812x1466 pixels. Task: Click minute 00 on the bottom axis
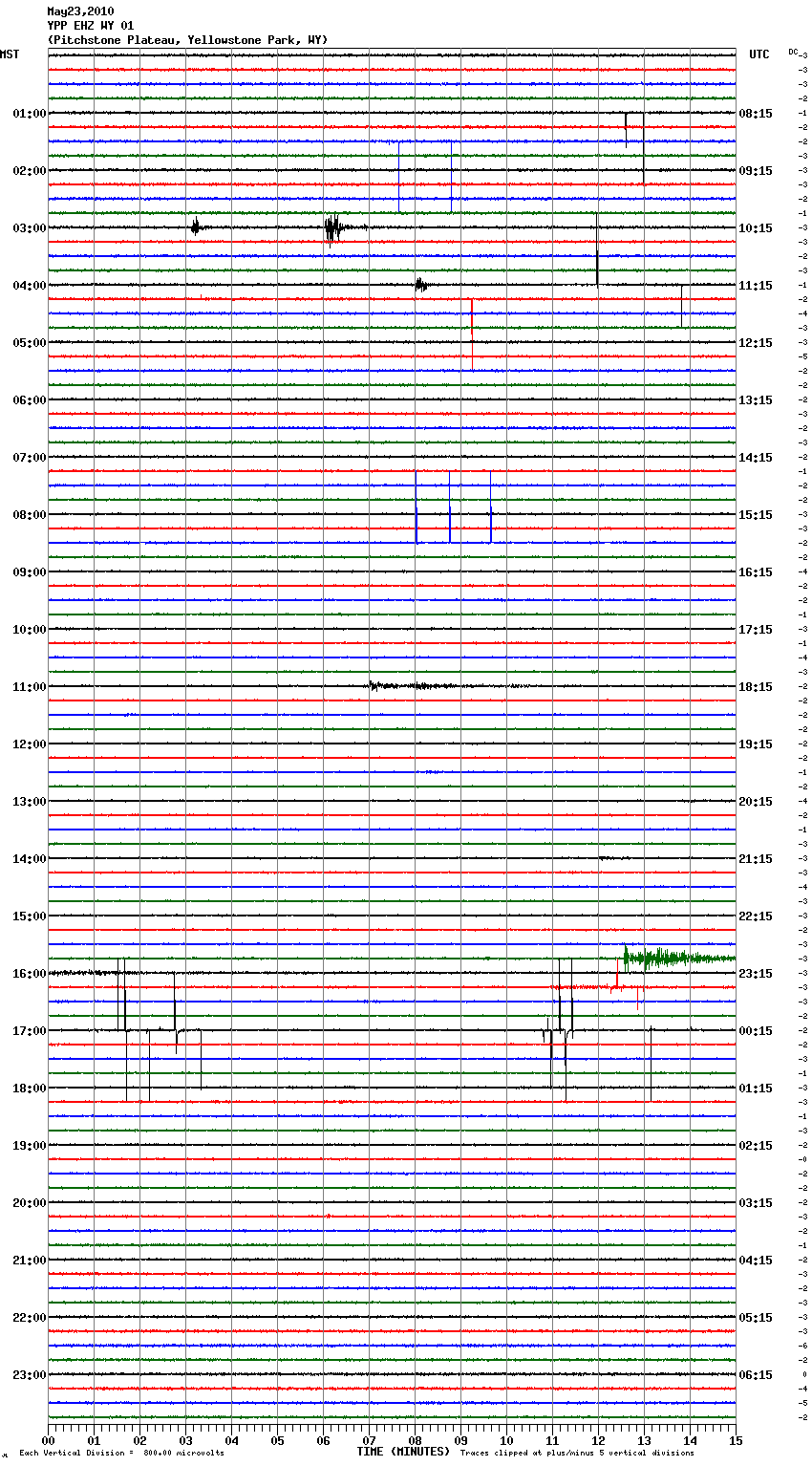click(x=48, y=1440)
